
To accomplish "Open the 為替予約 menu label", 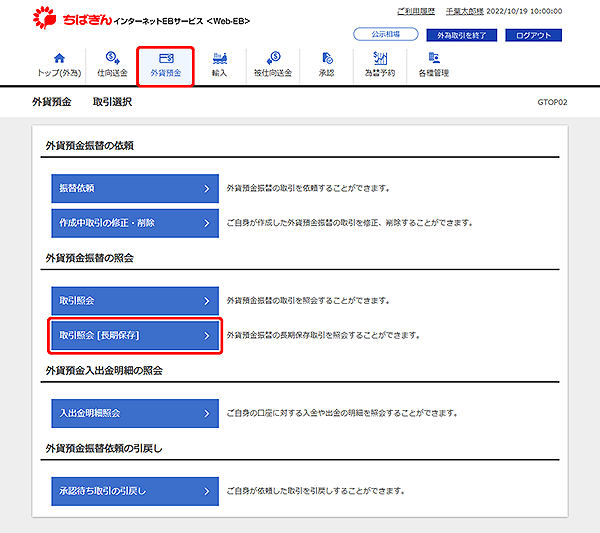I will [x=380, y=73].
